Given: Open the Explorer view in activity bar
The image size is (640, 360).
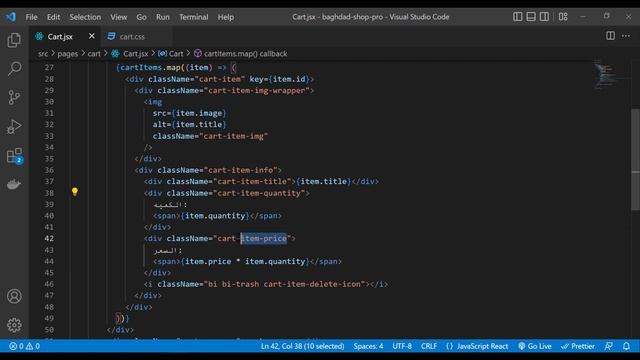Looking at the screenshot, I should click(14, 40).
